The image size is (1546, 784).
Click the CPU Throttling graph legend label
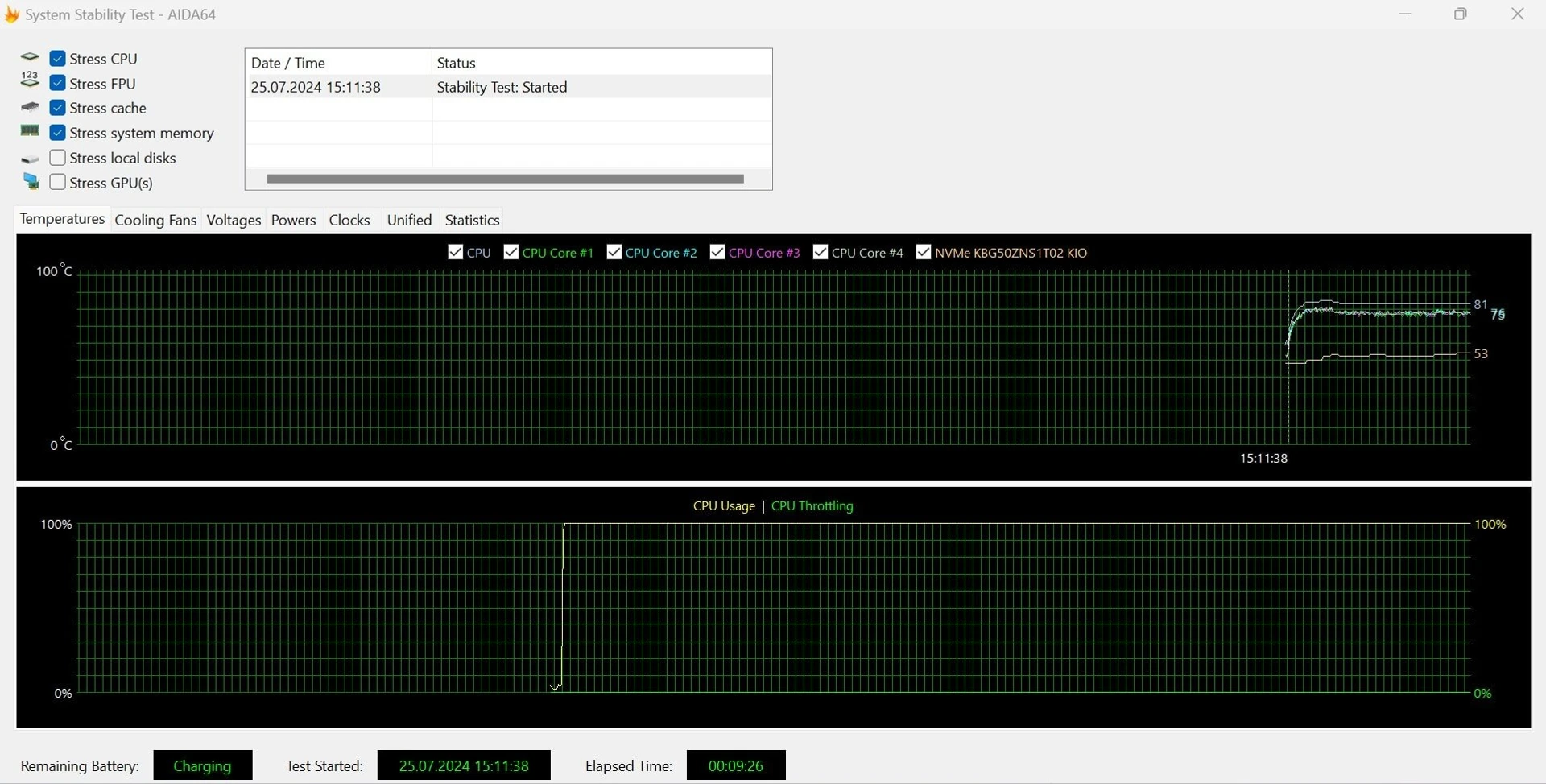pyautogui.click(x=812, y=506)
